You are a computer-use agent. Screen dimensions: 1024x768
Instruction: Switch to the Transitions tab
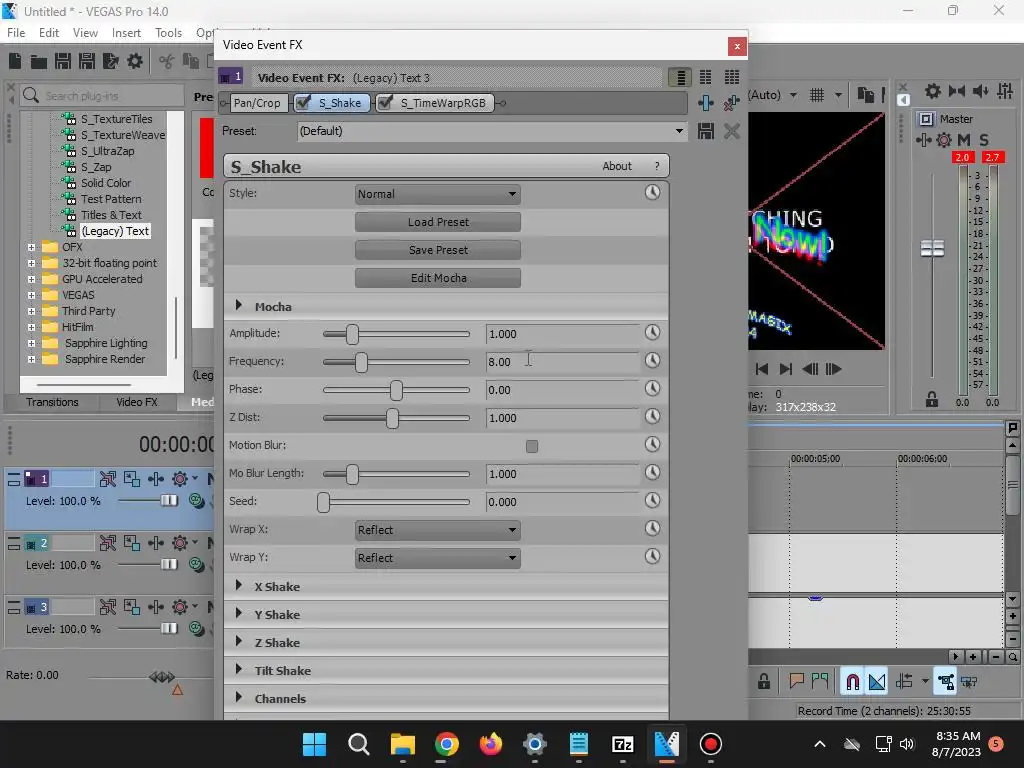click(52, 402)
